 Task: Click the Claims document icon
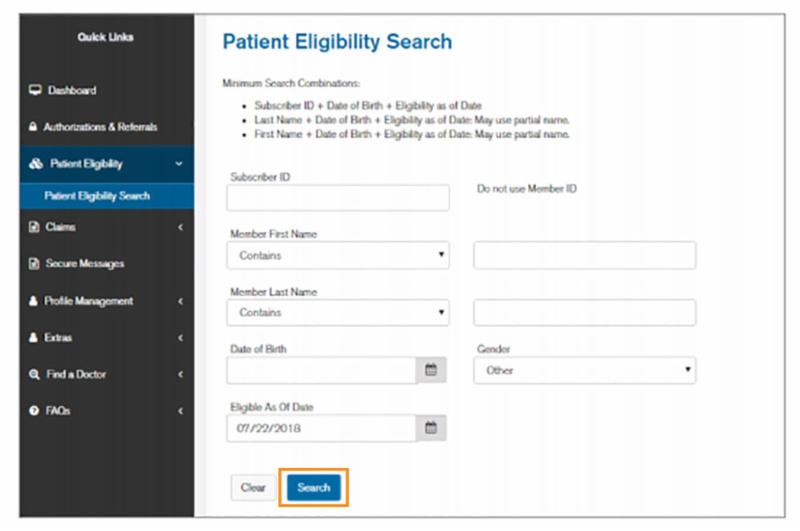[x=34, y=227]
